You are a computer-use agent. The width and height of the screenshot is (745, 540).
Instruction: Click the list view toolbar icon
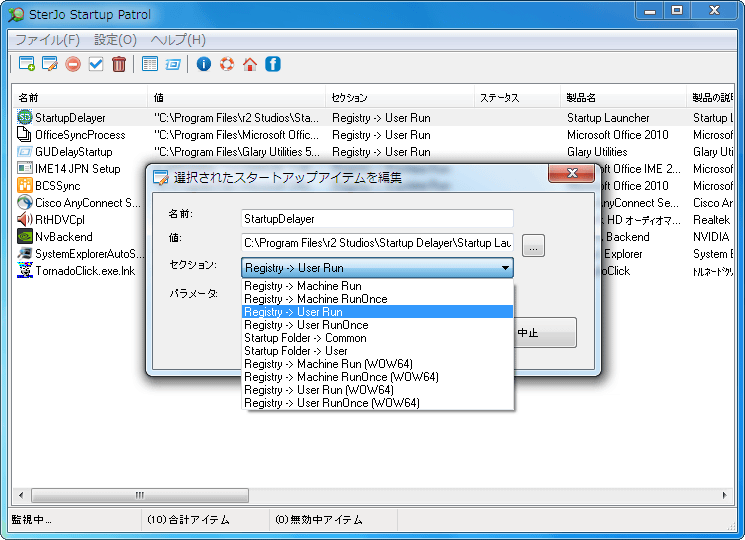pos(150,64)
